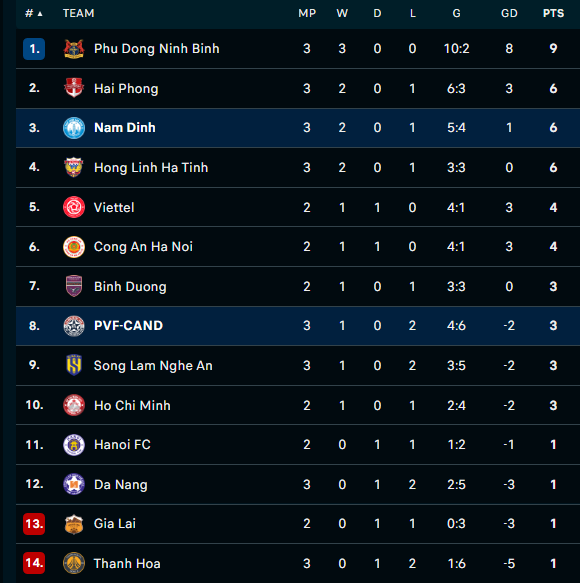
Task: Click the PVF-CAND team emblem
Action: tap(74, 326)
